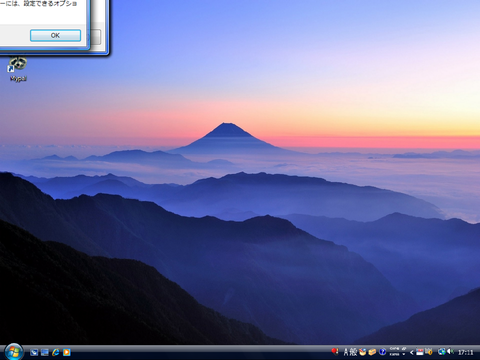Toggle the KANA lock indicator on language bar
This screenshot has width=480, height=360.
pyautogui.click(x=394, y=354)
